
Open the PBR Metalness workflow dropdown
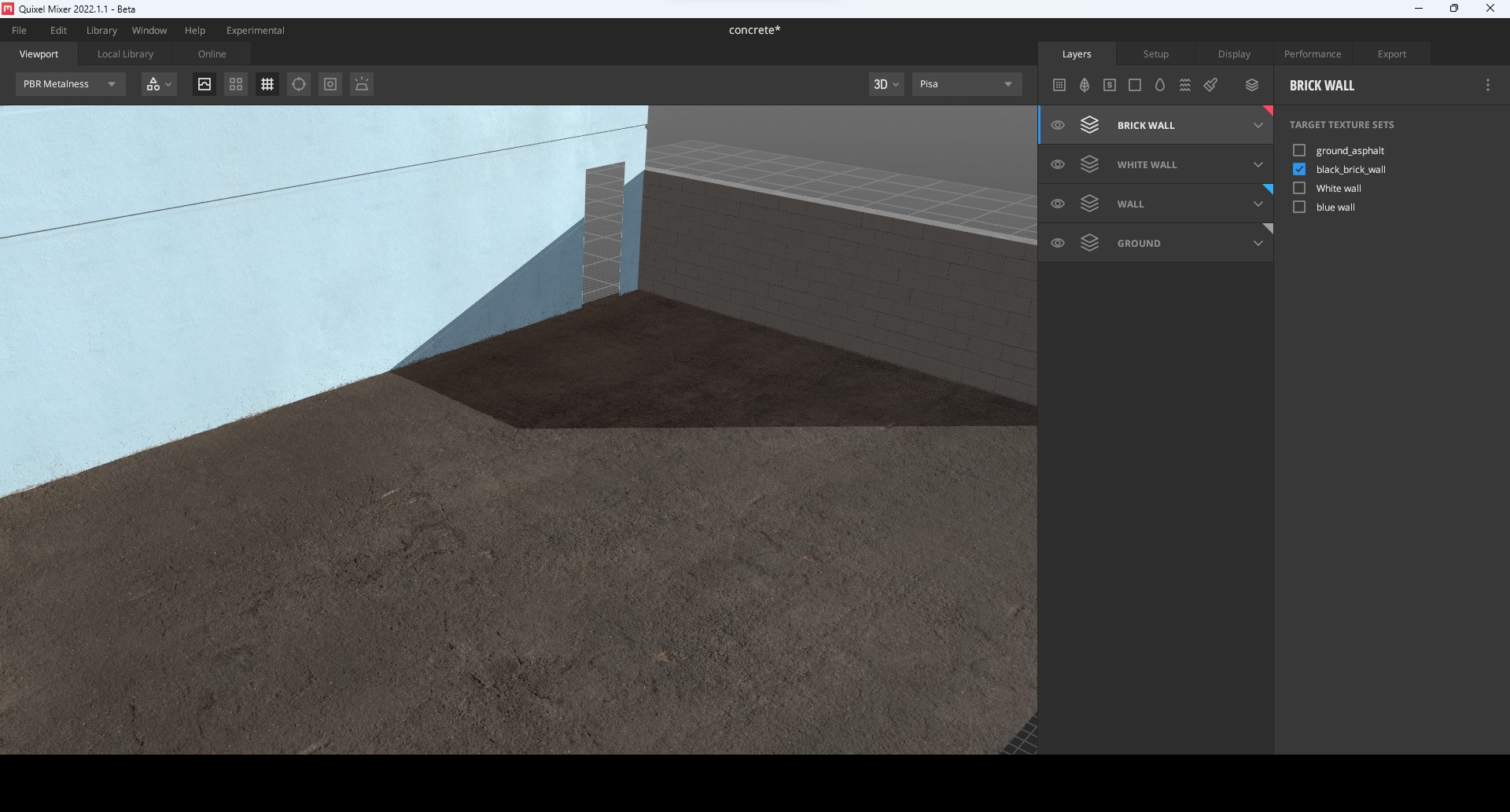pos(70,84)
